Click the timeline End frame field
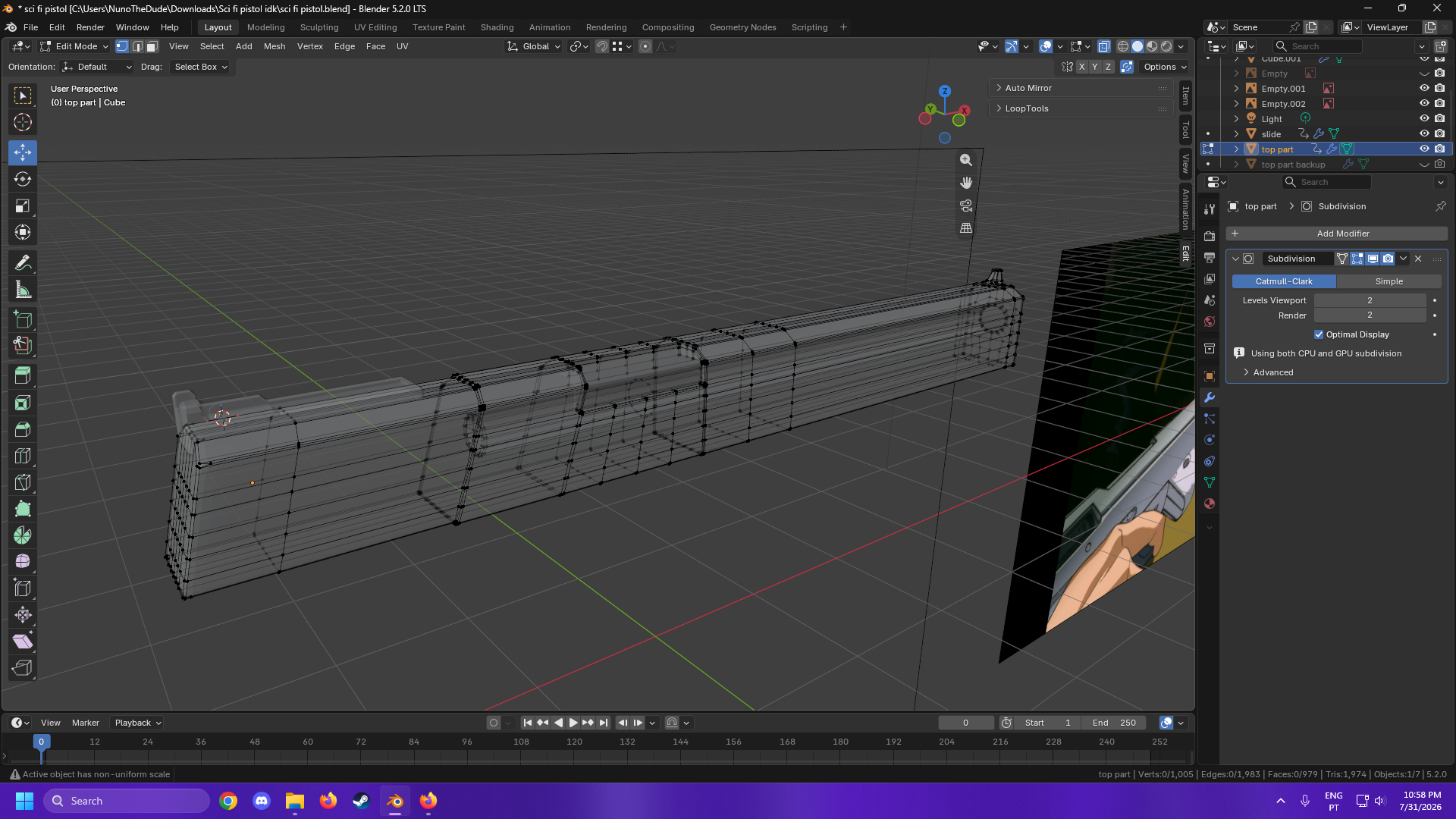1456x819 pixels. [x=1114, y=723]
